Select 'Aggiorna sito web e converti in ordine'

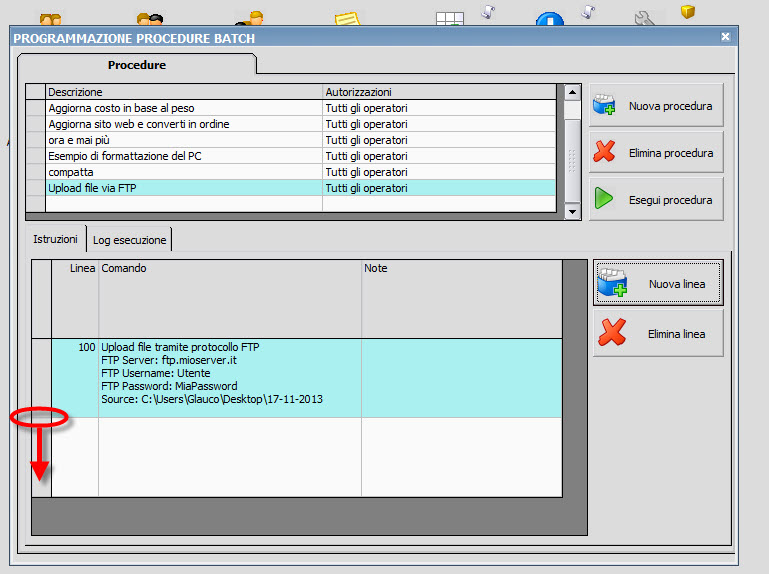point(183,124)
